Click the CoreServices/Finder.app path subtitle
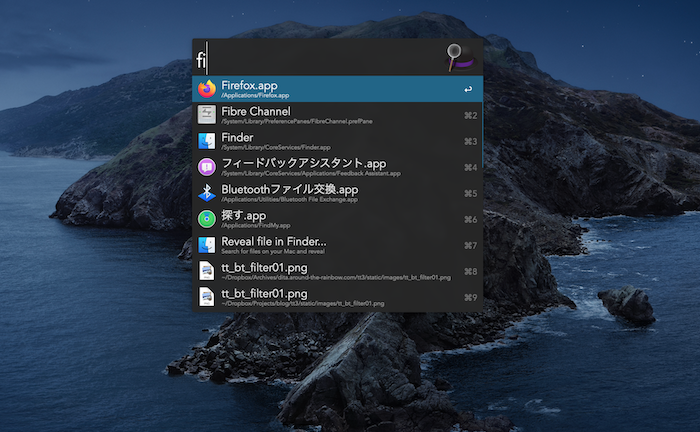The height and width of the screenshot is (432, 700). [276, 147]
